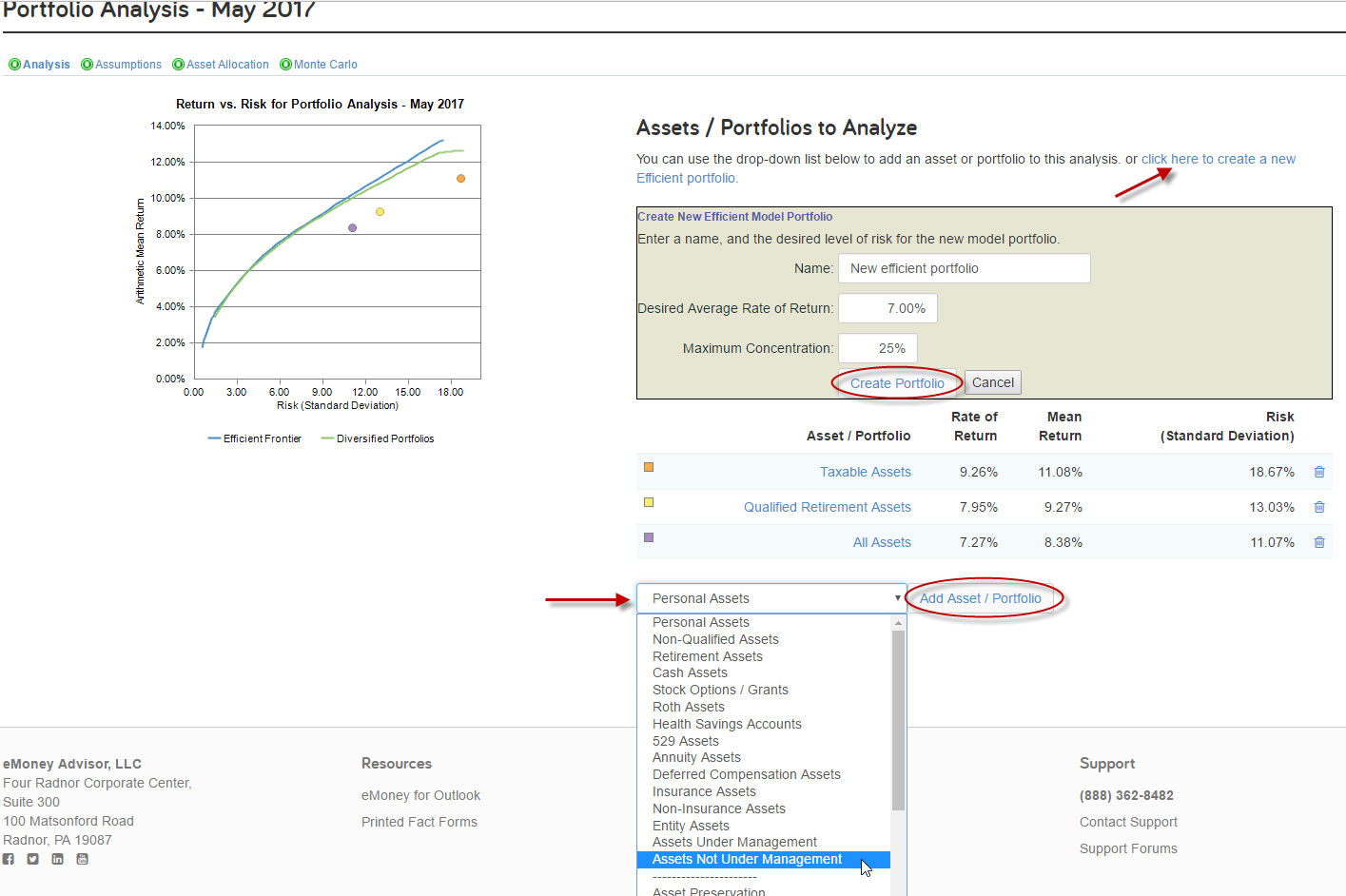The width and height of the screenshot is (1346, 896).
Task: Open the Taxable Assets portfolio link
Action: tap(866, 472)
